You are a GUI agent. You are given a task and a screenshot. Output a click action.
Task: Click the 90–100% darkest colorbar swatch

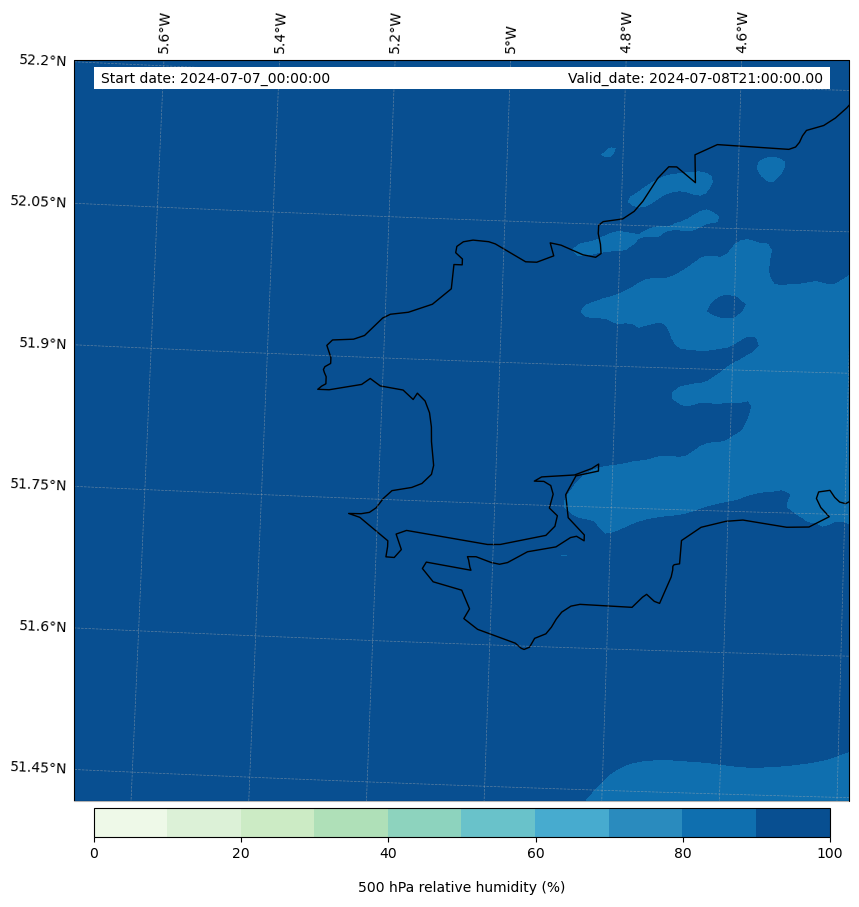793,823
